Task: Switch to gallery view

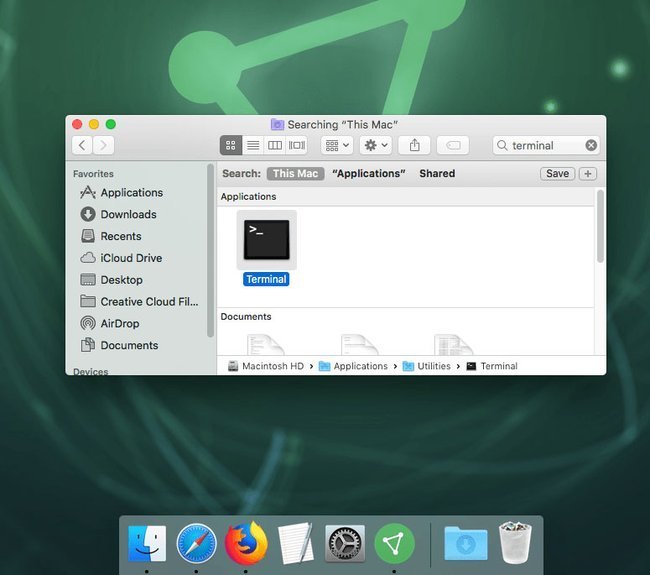Action: pyautogui.click(x=296, y=145)
